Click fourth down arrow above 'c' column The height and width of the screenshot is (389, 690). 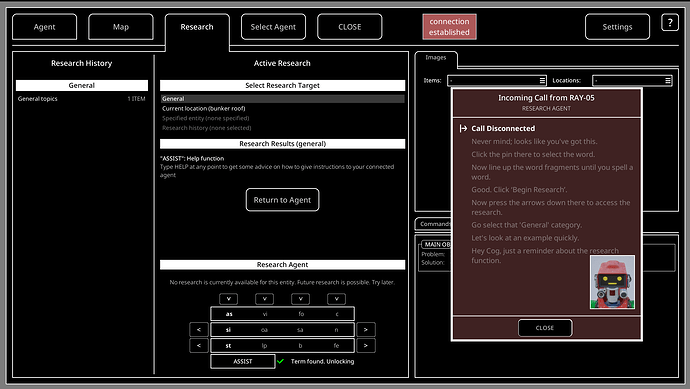(x=337, y=299)
